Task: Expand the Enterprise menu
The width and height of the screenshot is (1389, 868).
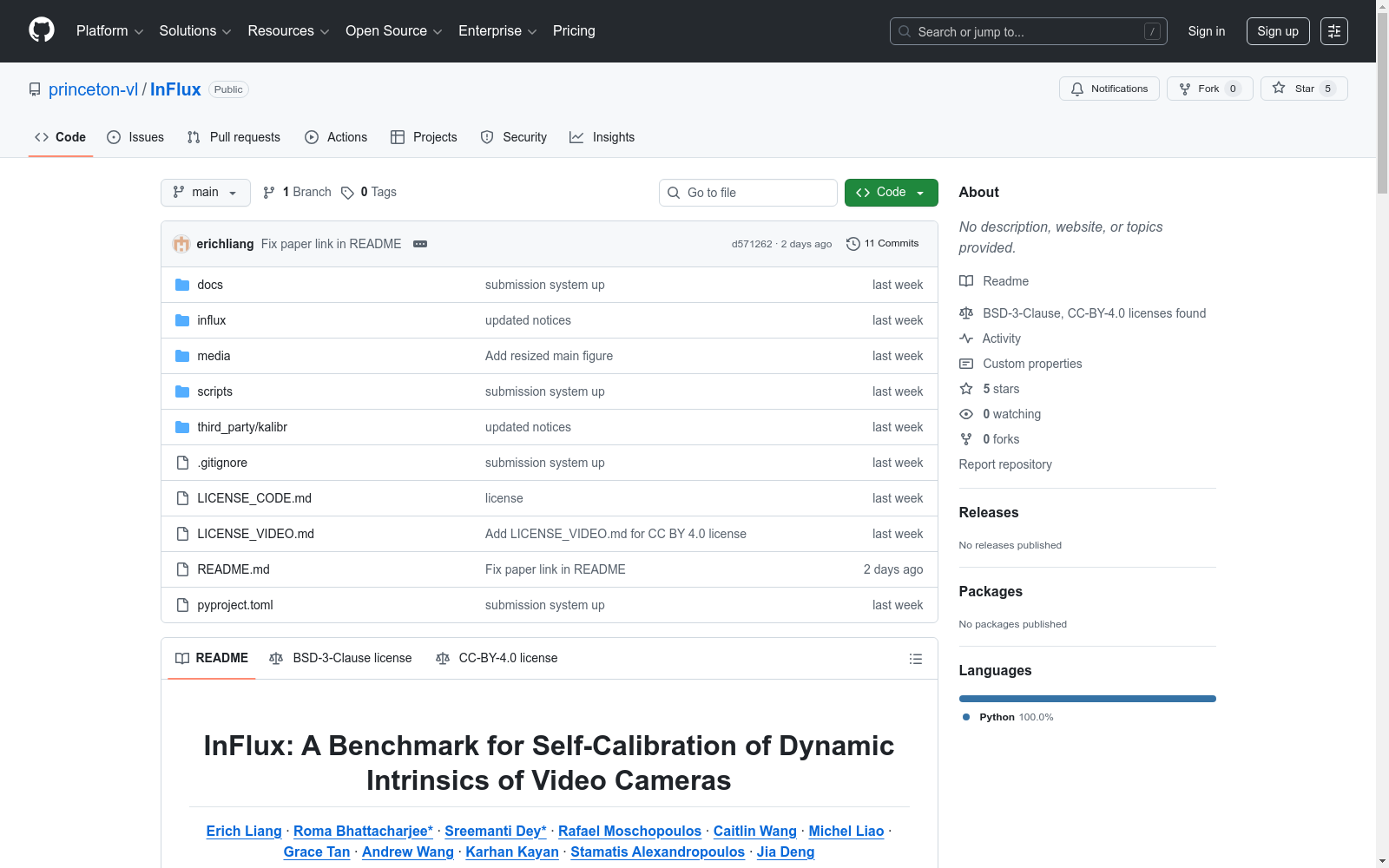Action: (x=497, y=31)
